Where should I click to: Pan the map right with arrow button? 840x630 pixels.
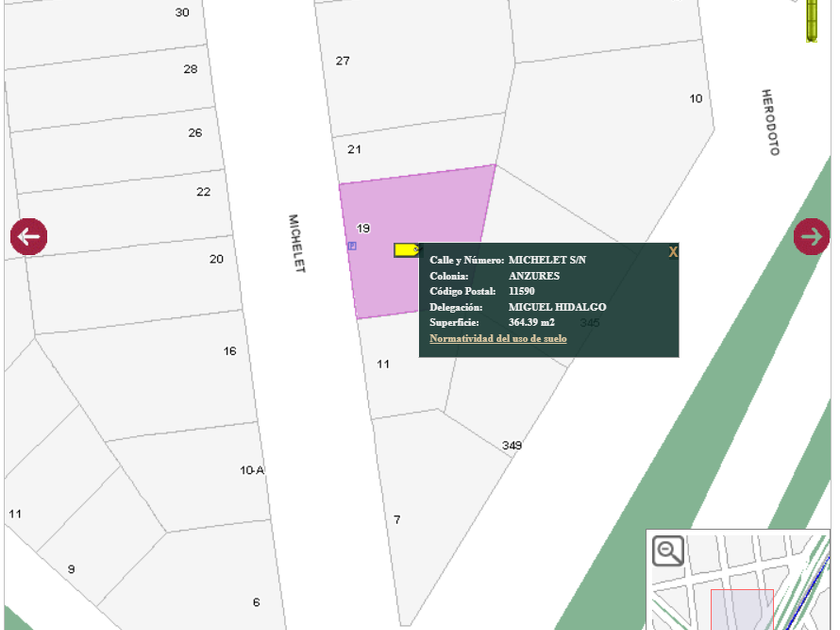point(811,237)
